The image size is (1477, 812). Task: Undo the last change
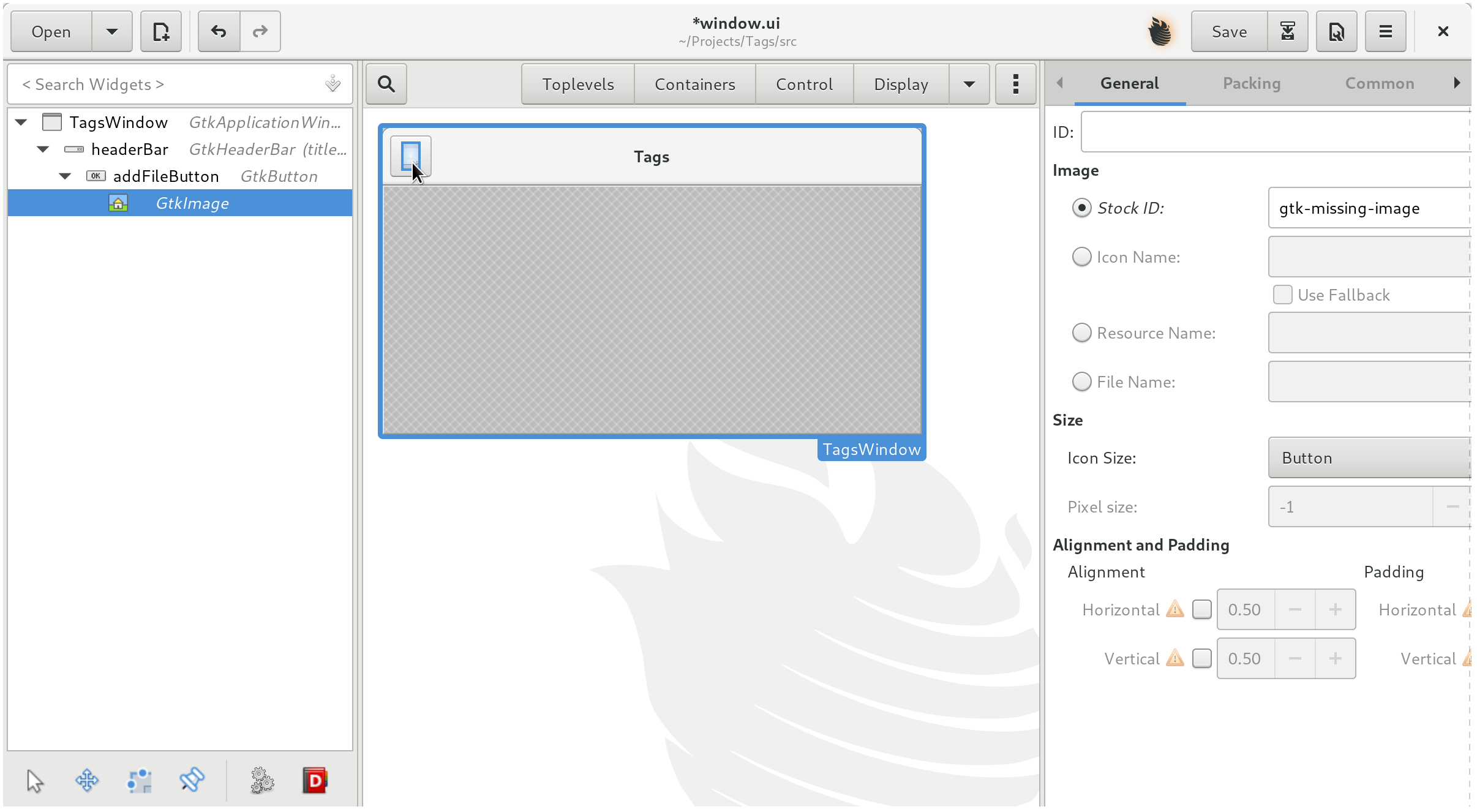(219, 31)
